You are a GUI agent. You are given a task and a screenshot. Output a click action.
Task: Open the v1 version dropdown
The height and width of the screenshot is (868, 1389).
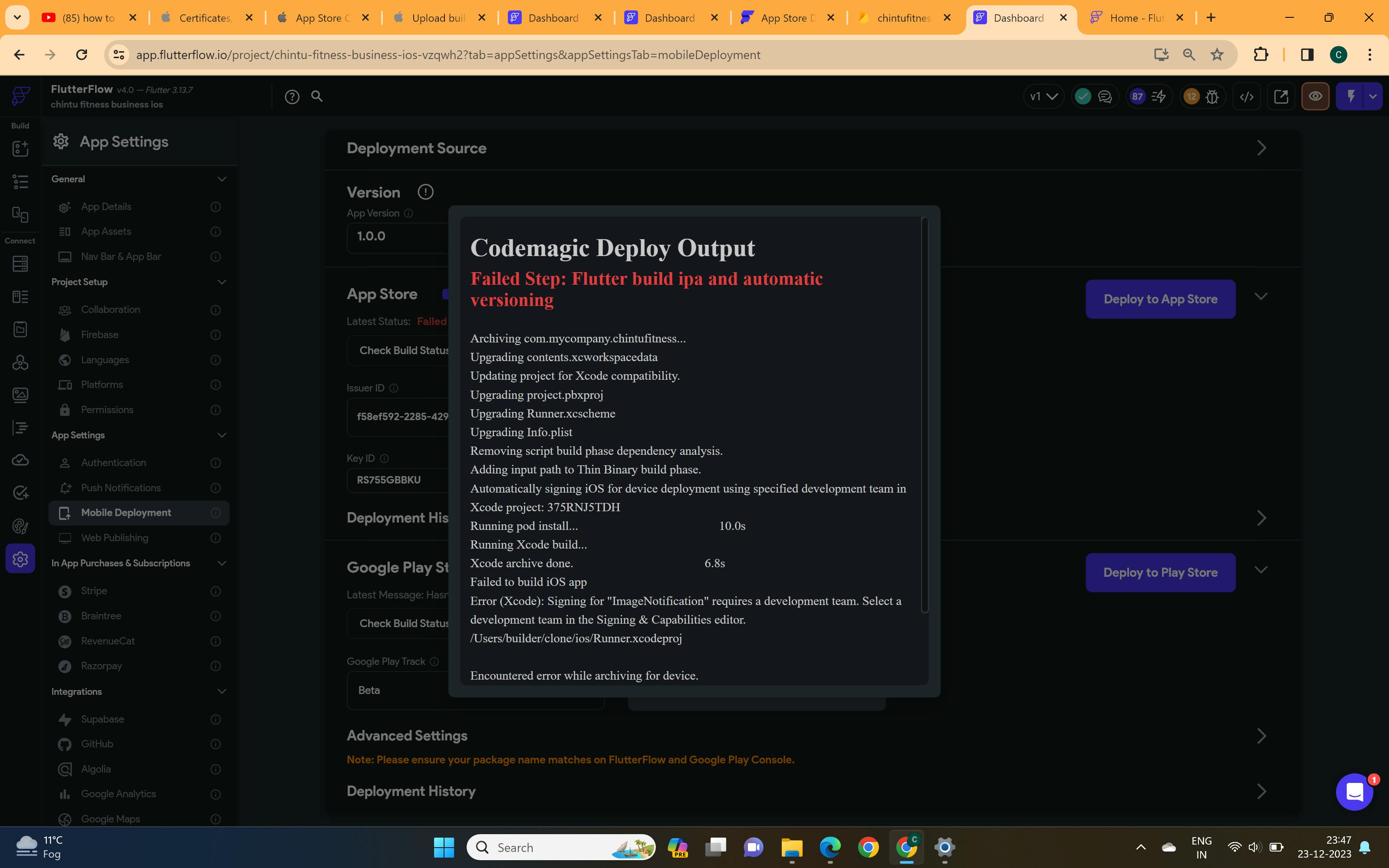click(x=1043, y=96)
